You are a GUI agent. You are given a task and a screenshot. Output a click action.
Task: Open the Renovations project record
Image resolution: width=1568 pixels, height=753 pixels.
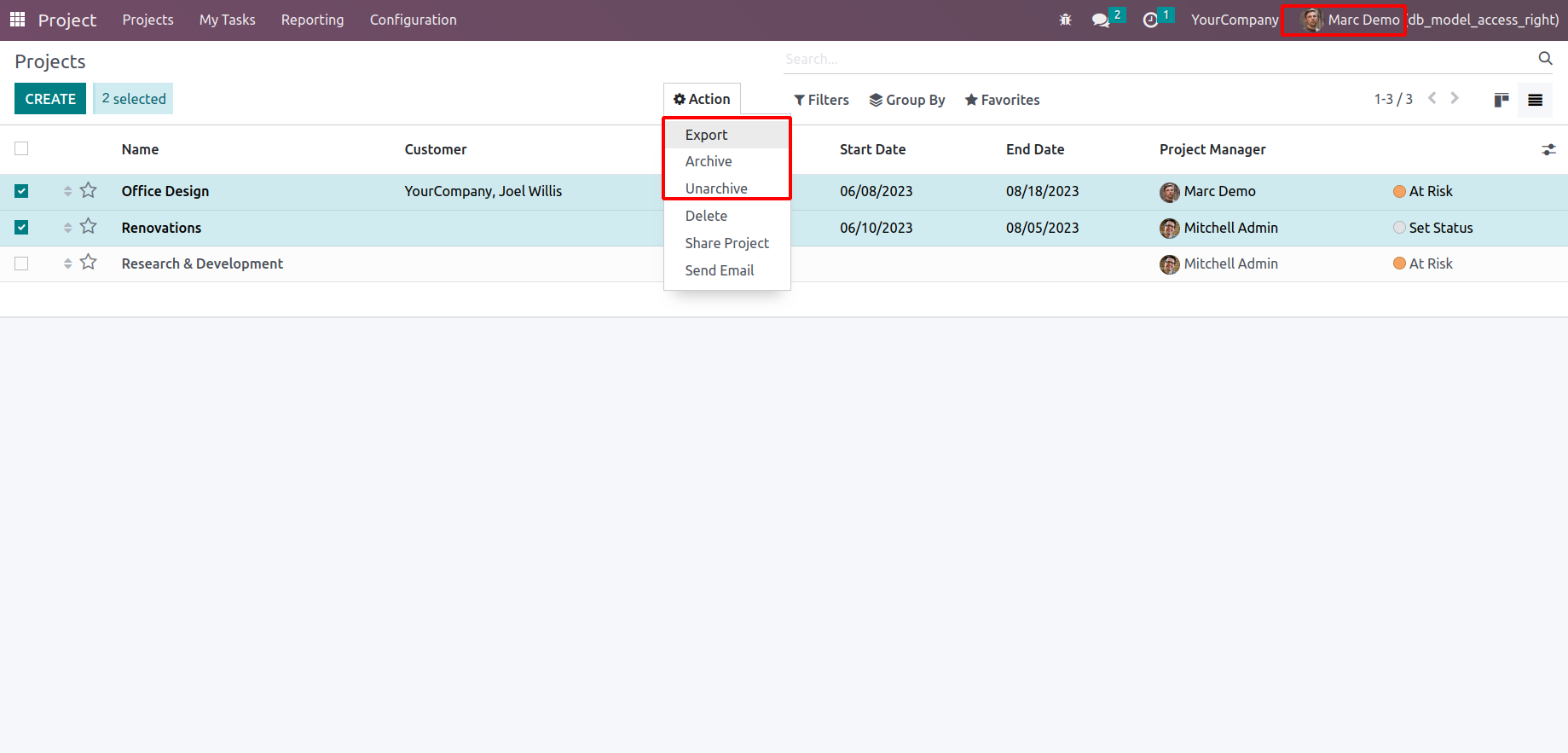161,228
